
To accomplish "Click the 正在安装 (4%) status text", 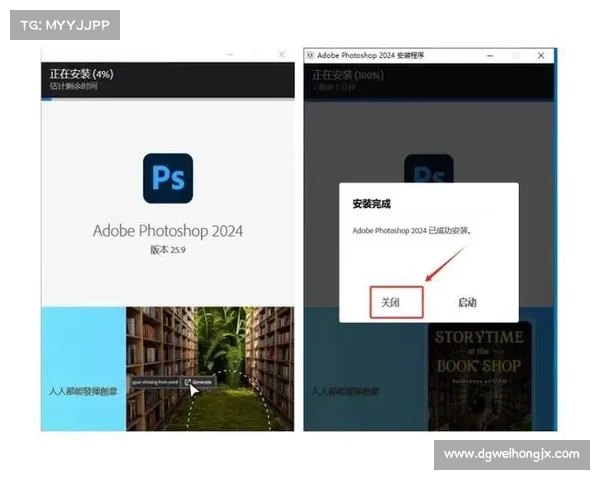I will tap(82, 74).
